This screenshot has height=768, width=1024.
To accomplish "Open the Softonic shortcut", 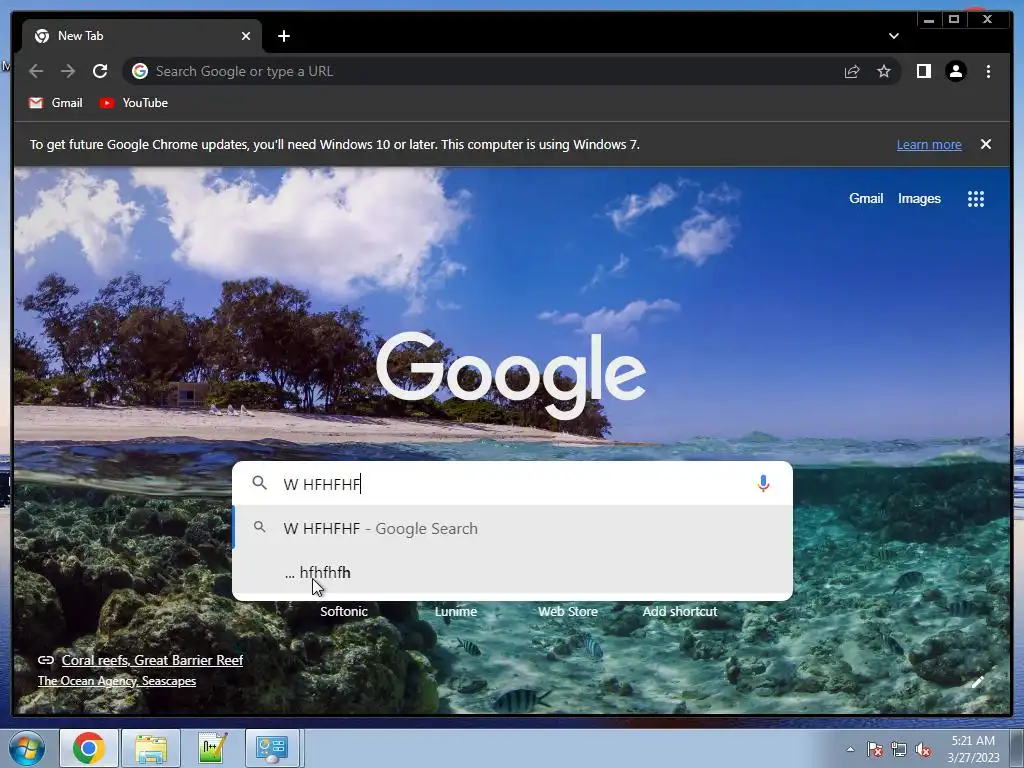I will click(344, 611).
